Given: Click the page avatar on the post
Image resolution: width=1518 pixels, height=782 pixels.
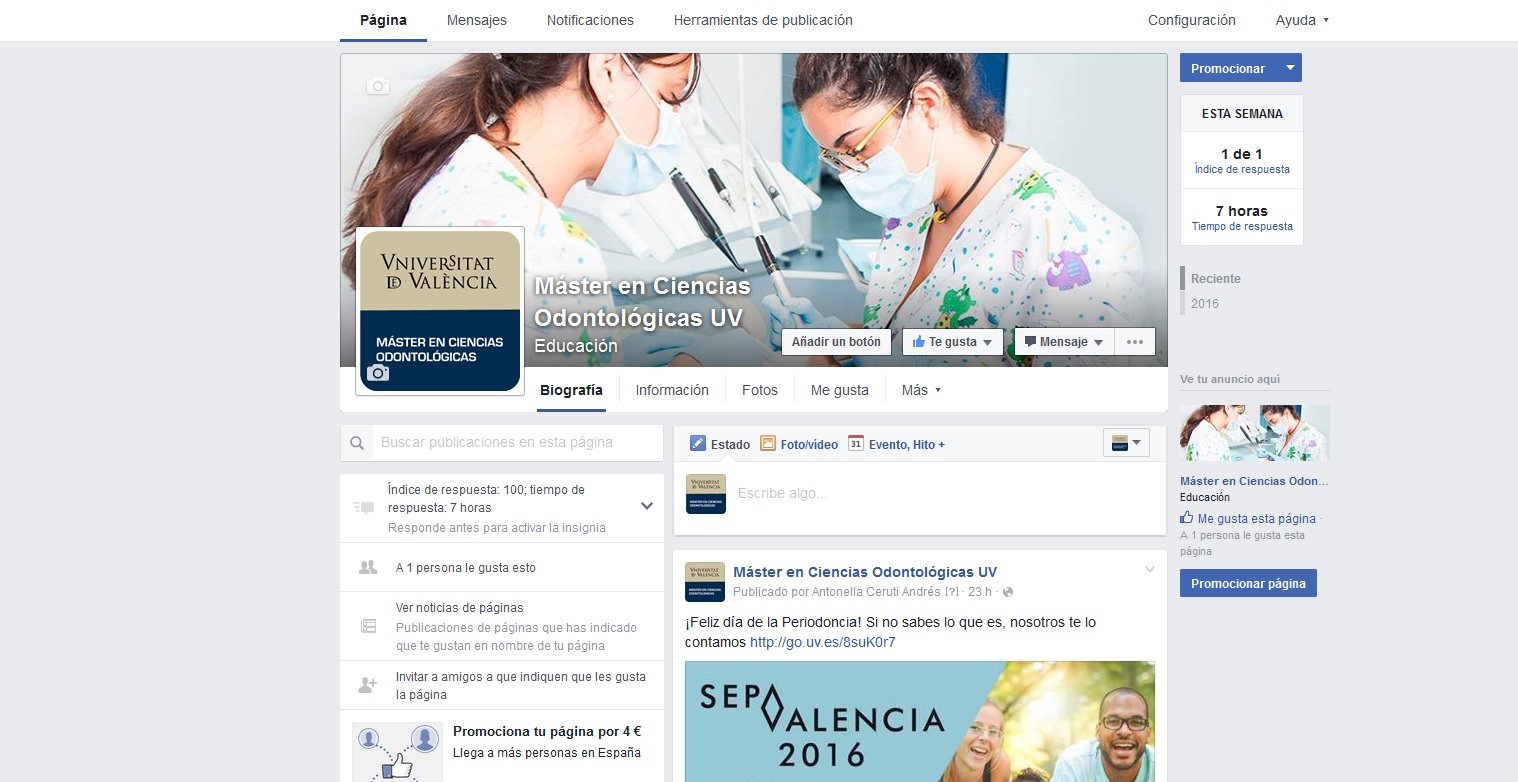Looking at the screenshot, I should tap(705, 582).
